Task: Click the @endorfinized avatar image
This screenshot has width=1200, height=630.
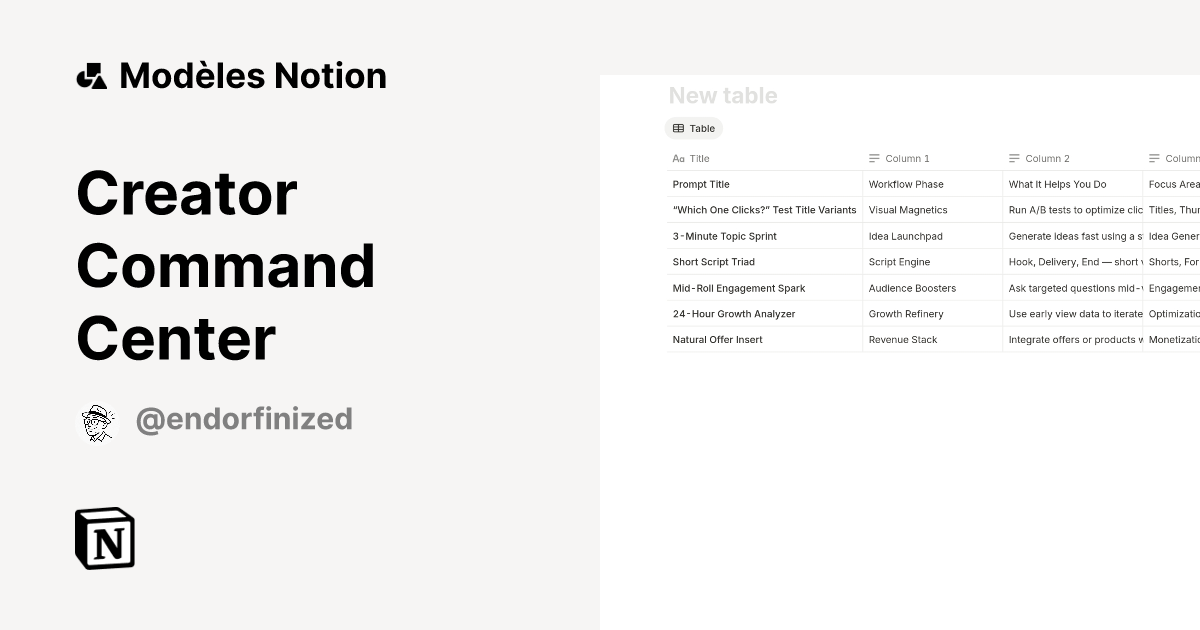Action: tap(97, 419)
